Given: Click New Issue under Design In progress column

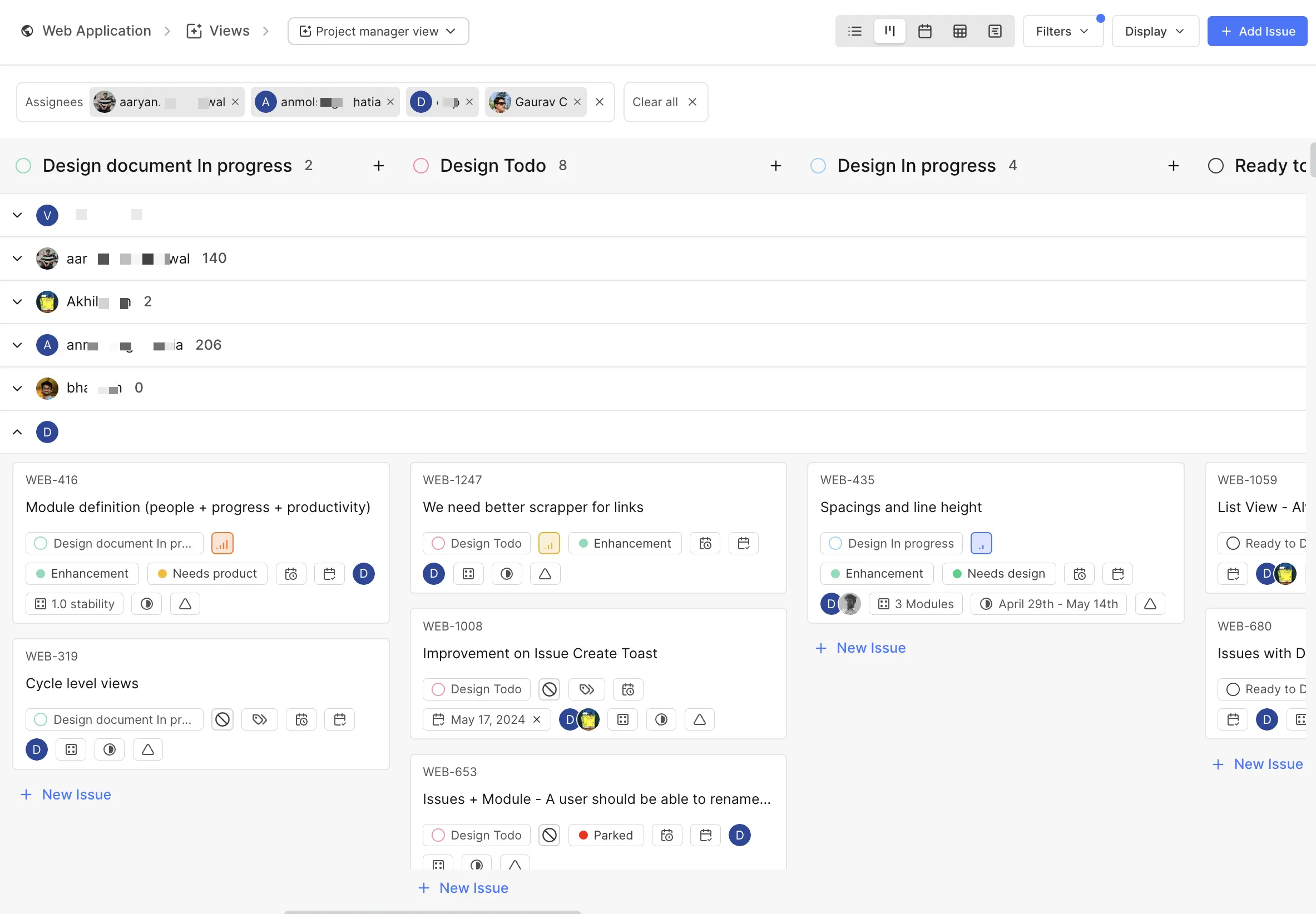Looking at the screenshot, I should (x=860, y=648).
